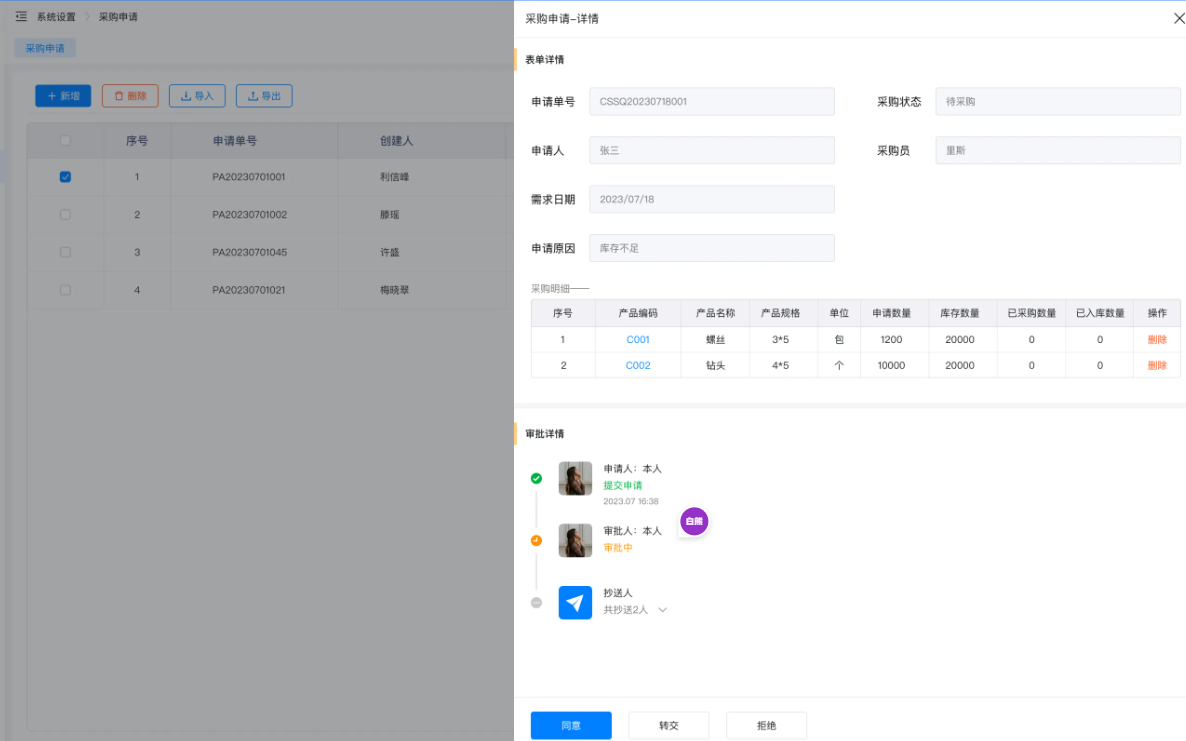Click the timestamp 2023.07 16:38

[x=631, y=501]
